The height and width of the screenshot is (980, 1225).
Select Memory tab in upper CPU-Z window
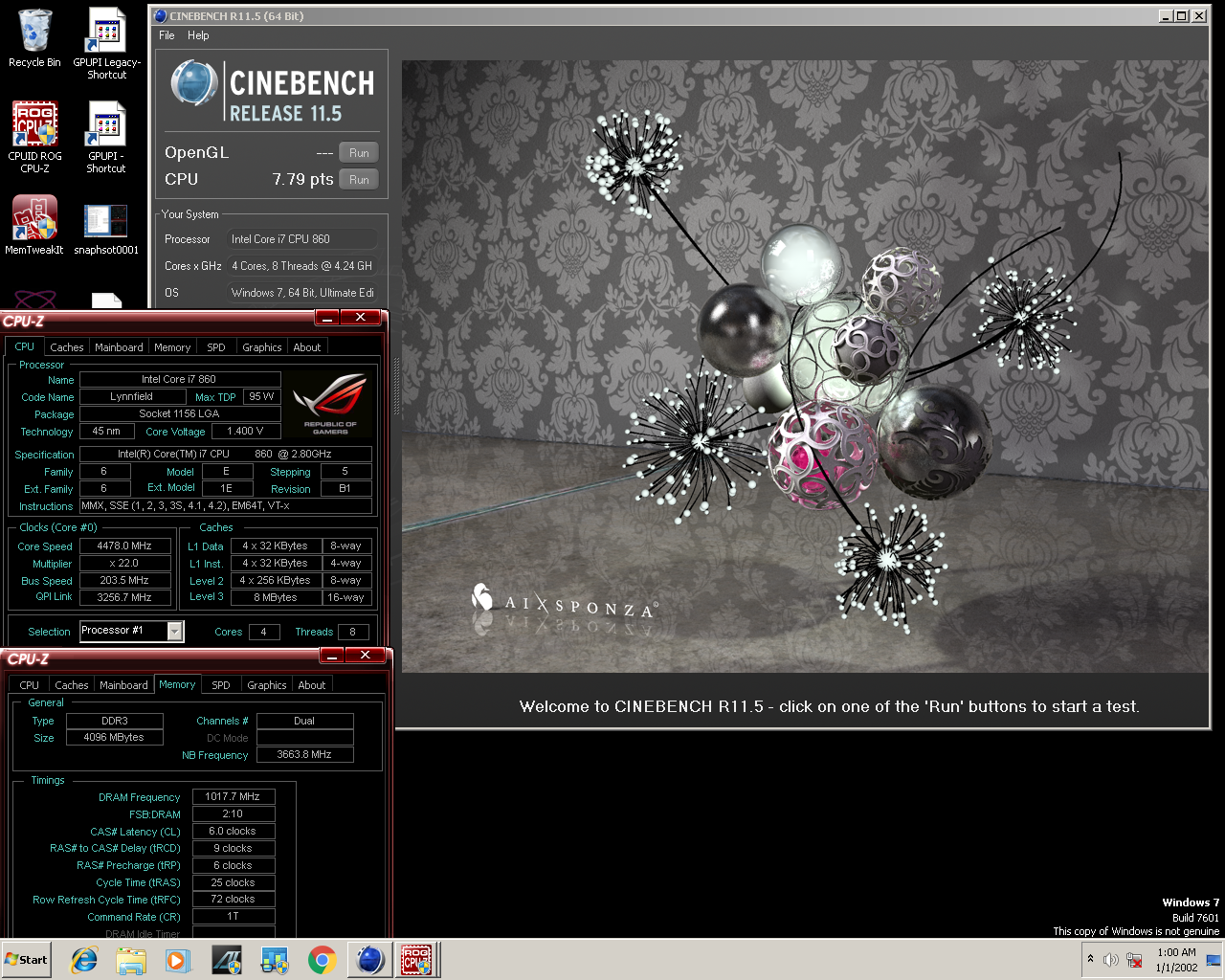[x=172, y=347]
